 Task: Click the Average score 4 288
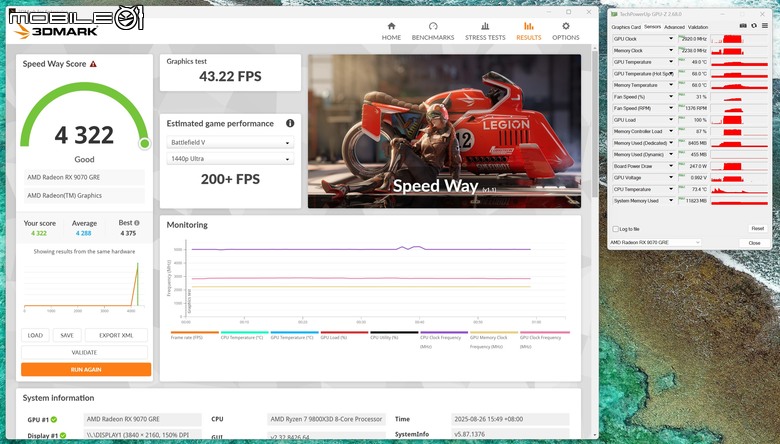tap(84, 233)
